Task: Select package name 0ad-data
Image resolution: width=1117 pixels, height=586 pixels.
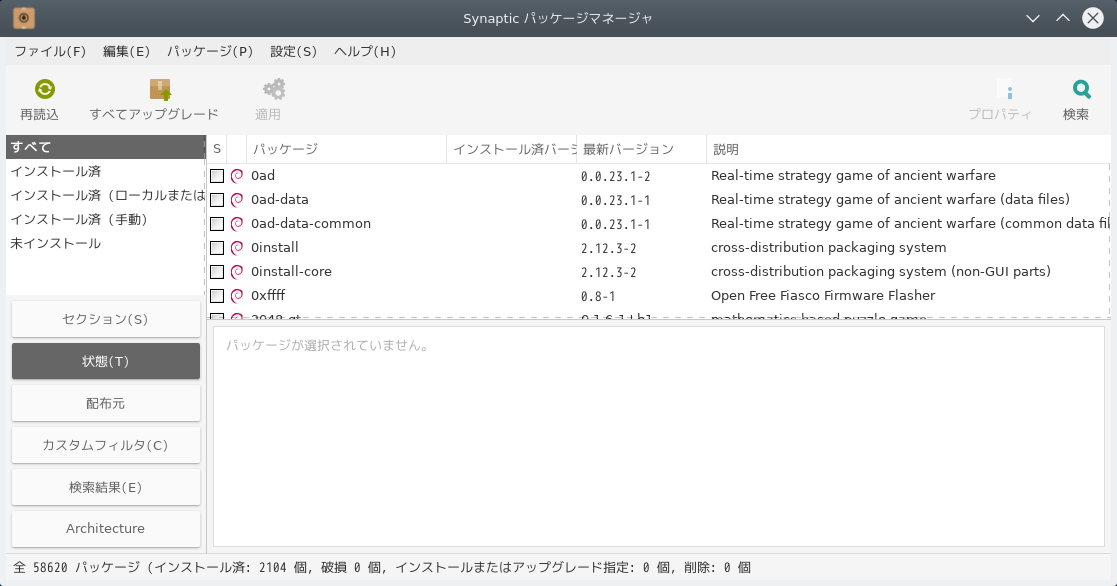Action: point(279,199)
